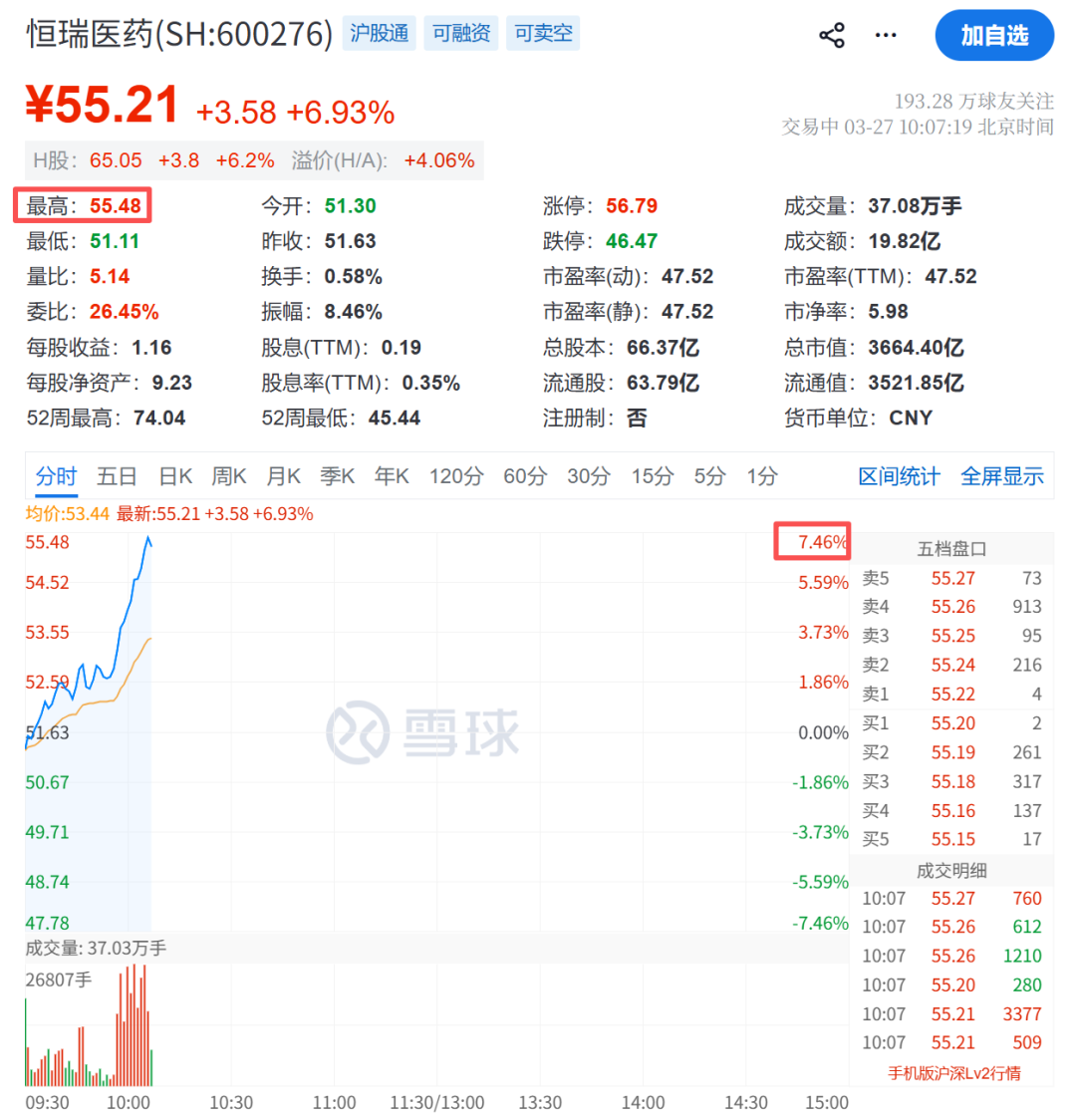Image resolution: width=1076 pixels, height=1120 pixels.
Task: Open the 日K daily candlestick view
Action: click(x=174, y=476)
